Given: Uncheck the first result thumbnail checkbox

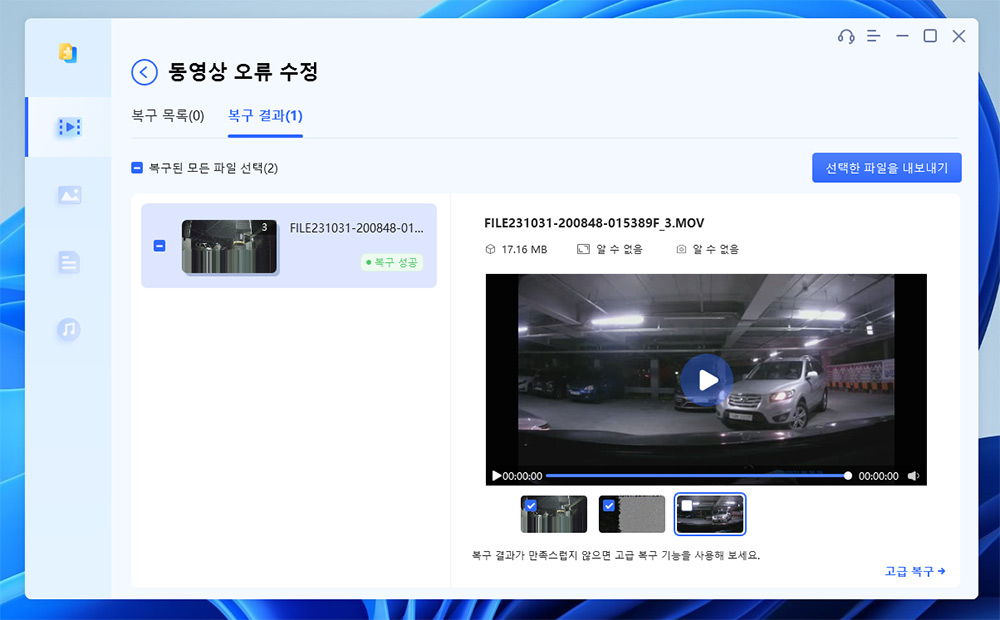Looking at the screenshot, I should point(531,505).
